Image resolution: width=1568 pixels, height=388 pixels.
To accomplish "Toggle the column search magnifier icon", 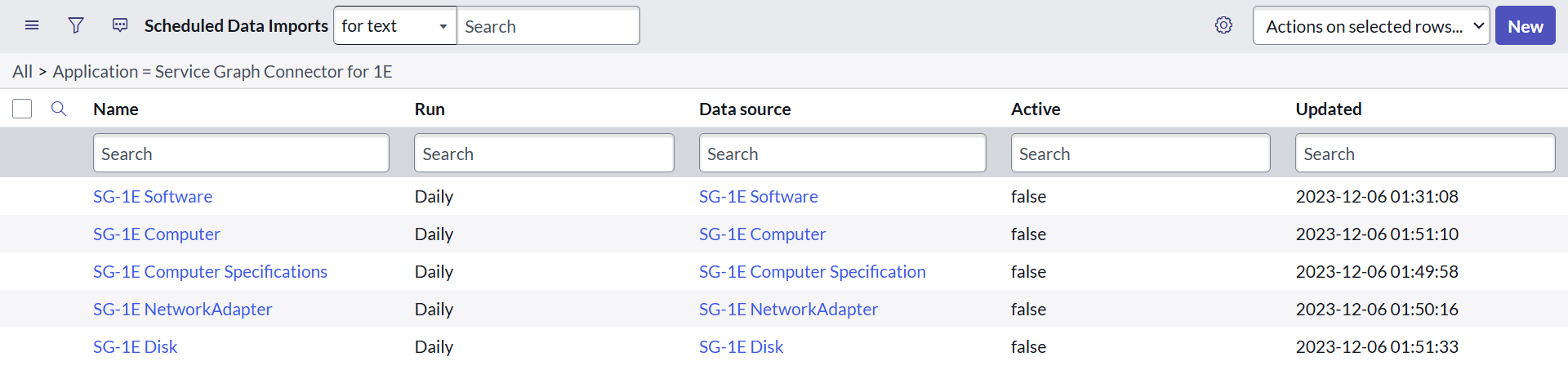I will 59,109.
